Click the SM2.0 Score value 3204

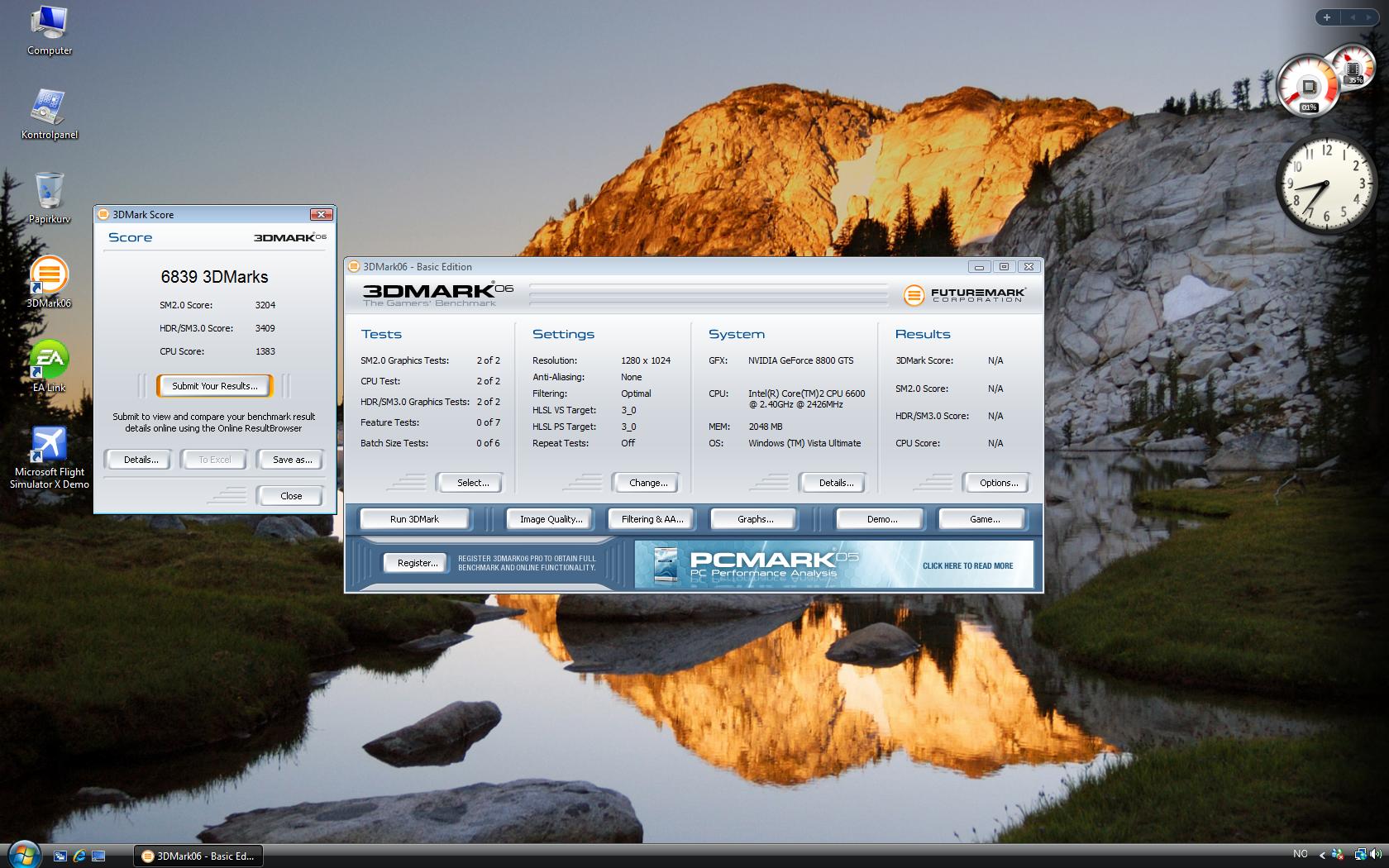tap(265, 305)
